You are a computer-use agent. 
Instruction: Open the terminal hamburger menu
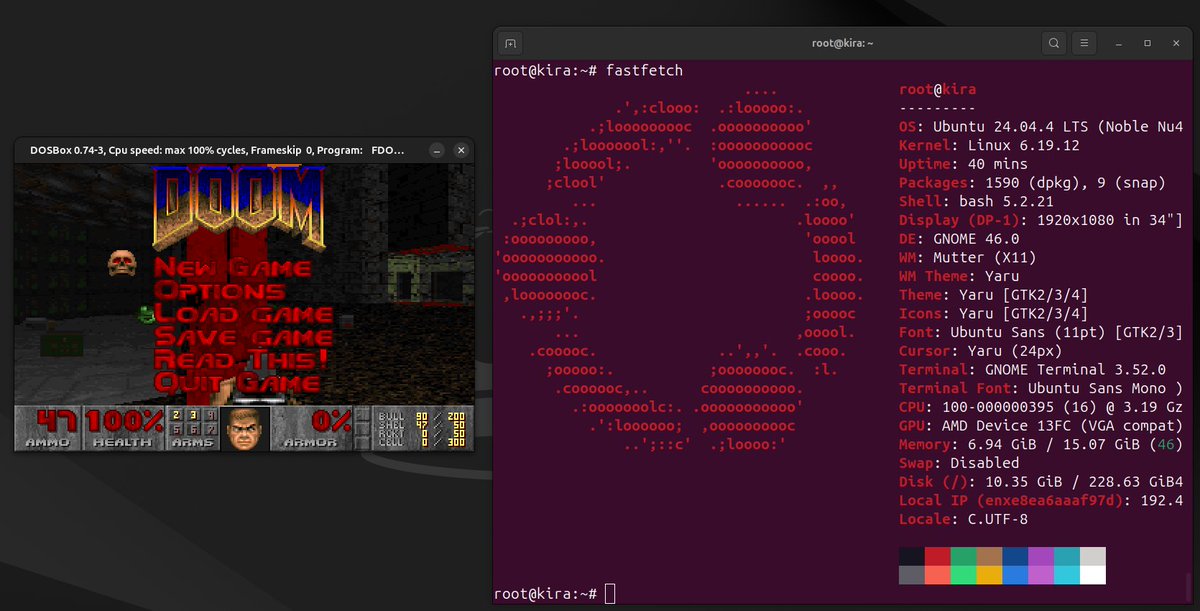(1085, 44)
